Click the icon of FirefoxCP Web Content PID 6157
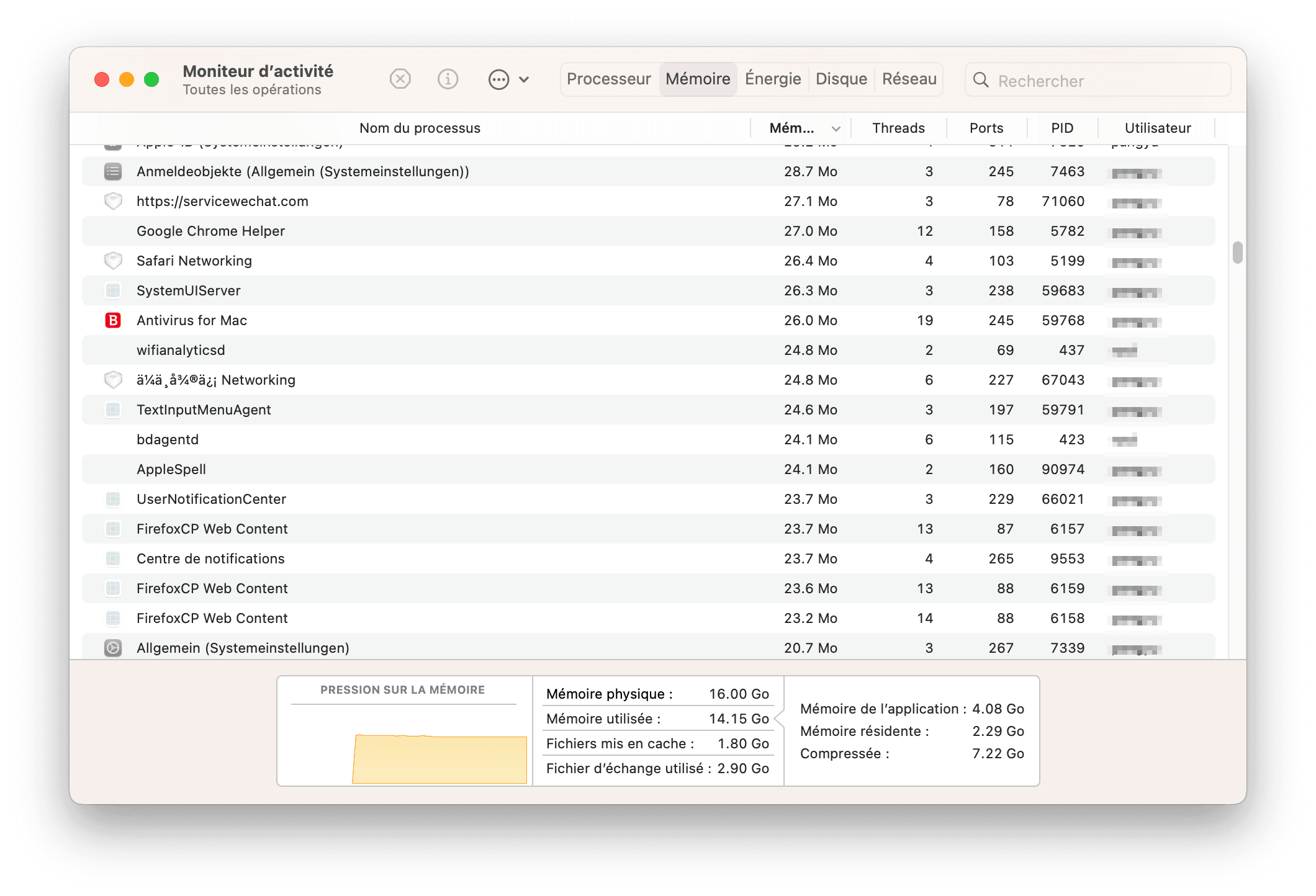Screen dimensions: 1316x896 (113, 529)
